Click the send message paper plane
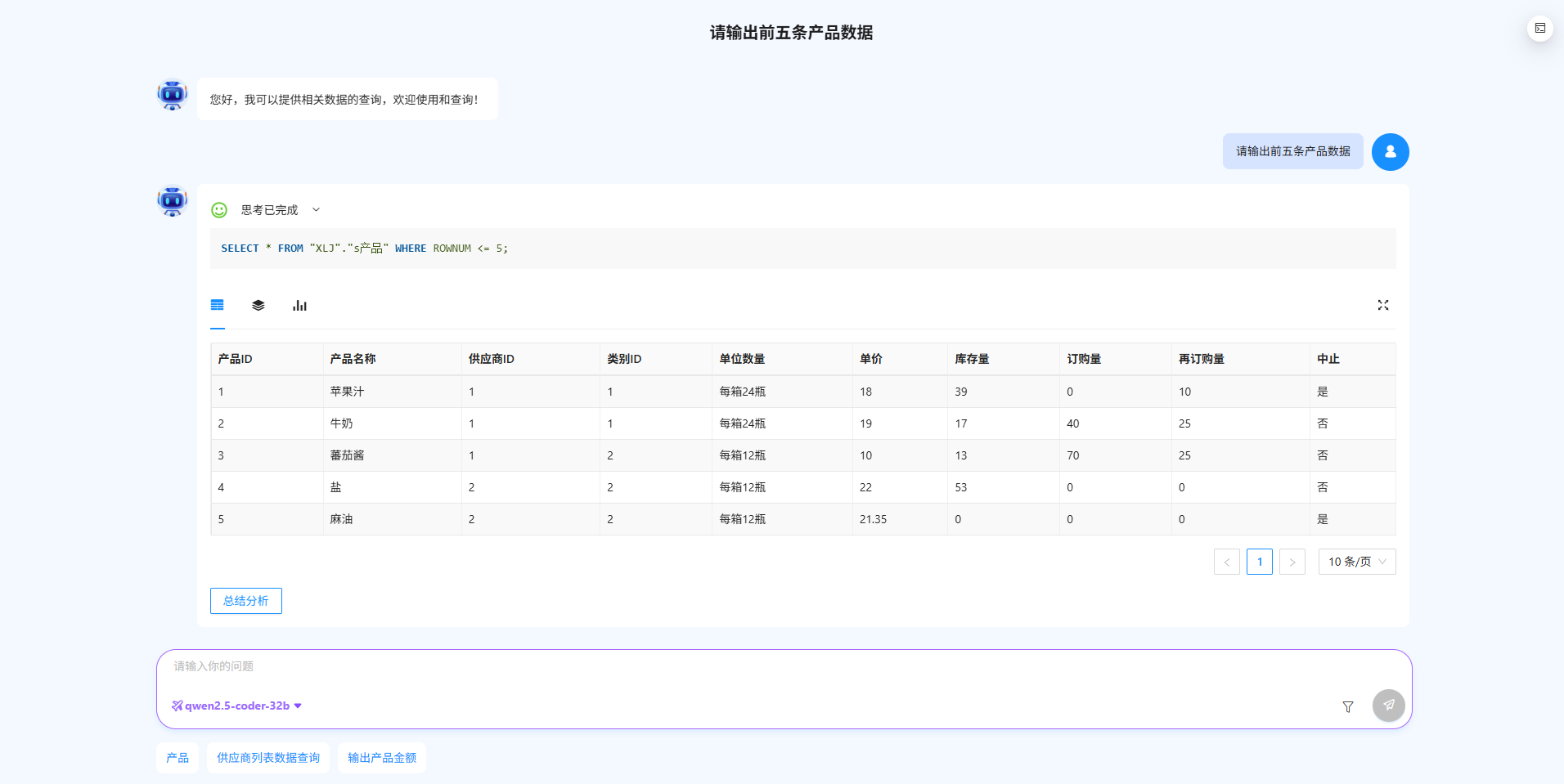This screenshot has height=784, width=1564. click(1388, 705)
